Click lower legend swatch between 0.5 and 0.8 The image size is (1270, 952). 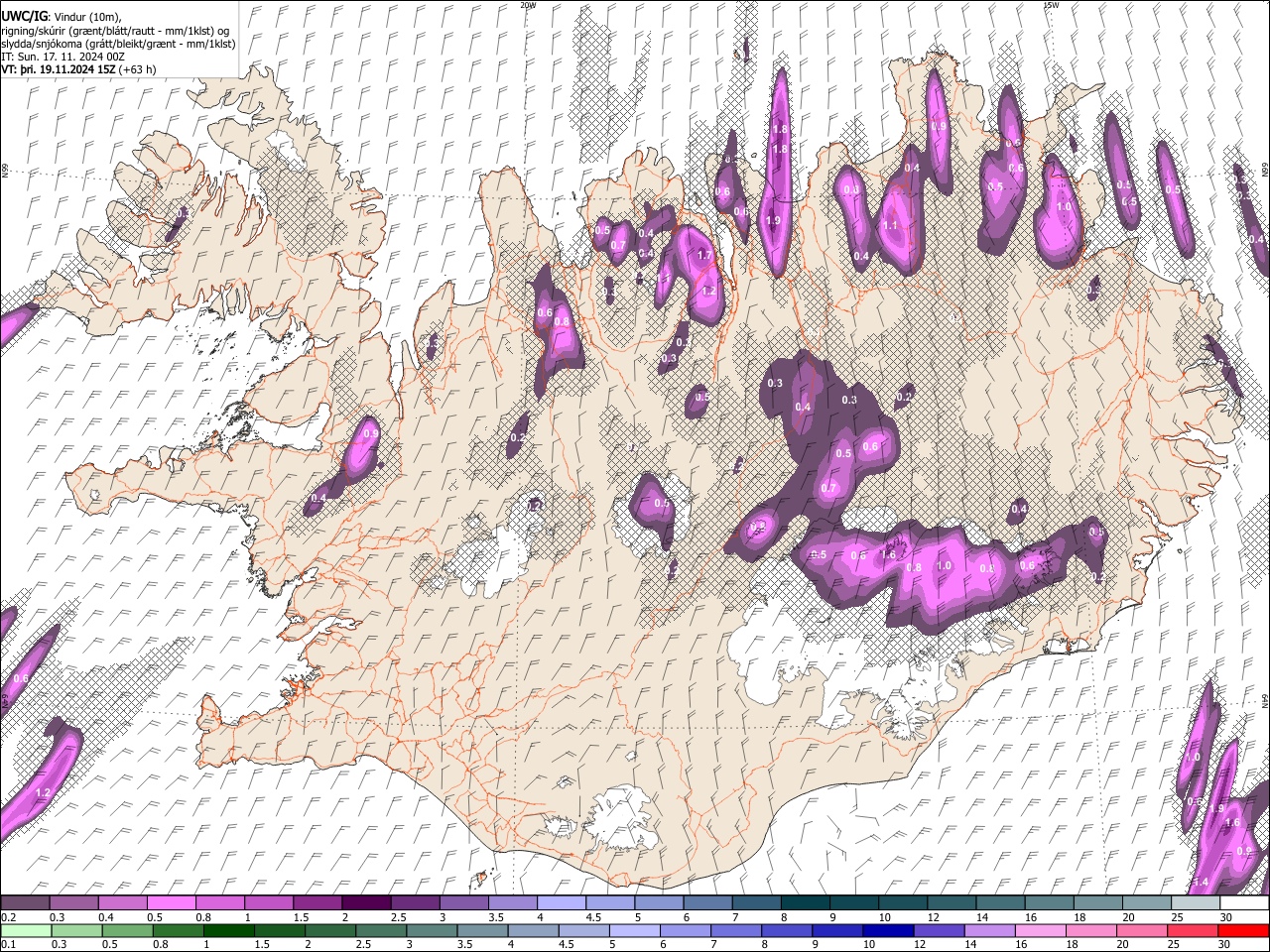127,930
